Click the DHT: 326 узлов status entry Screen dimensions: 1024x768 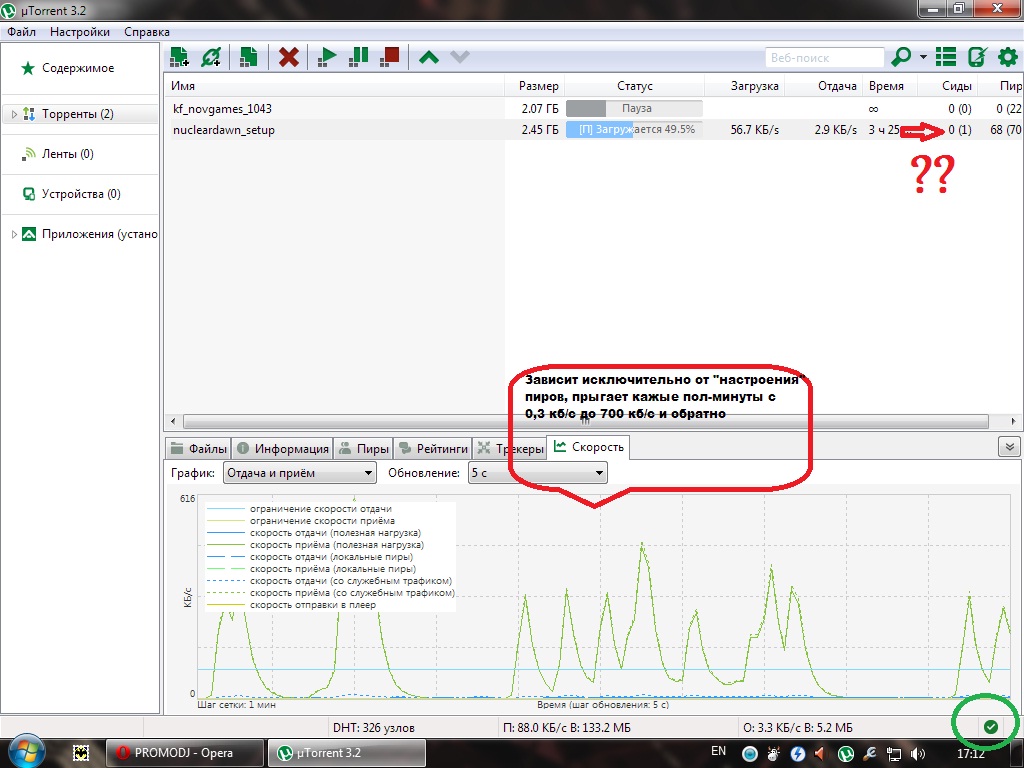coord(374,728)
